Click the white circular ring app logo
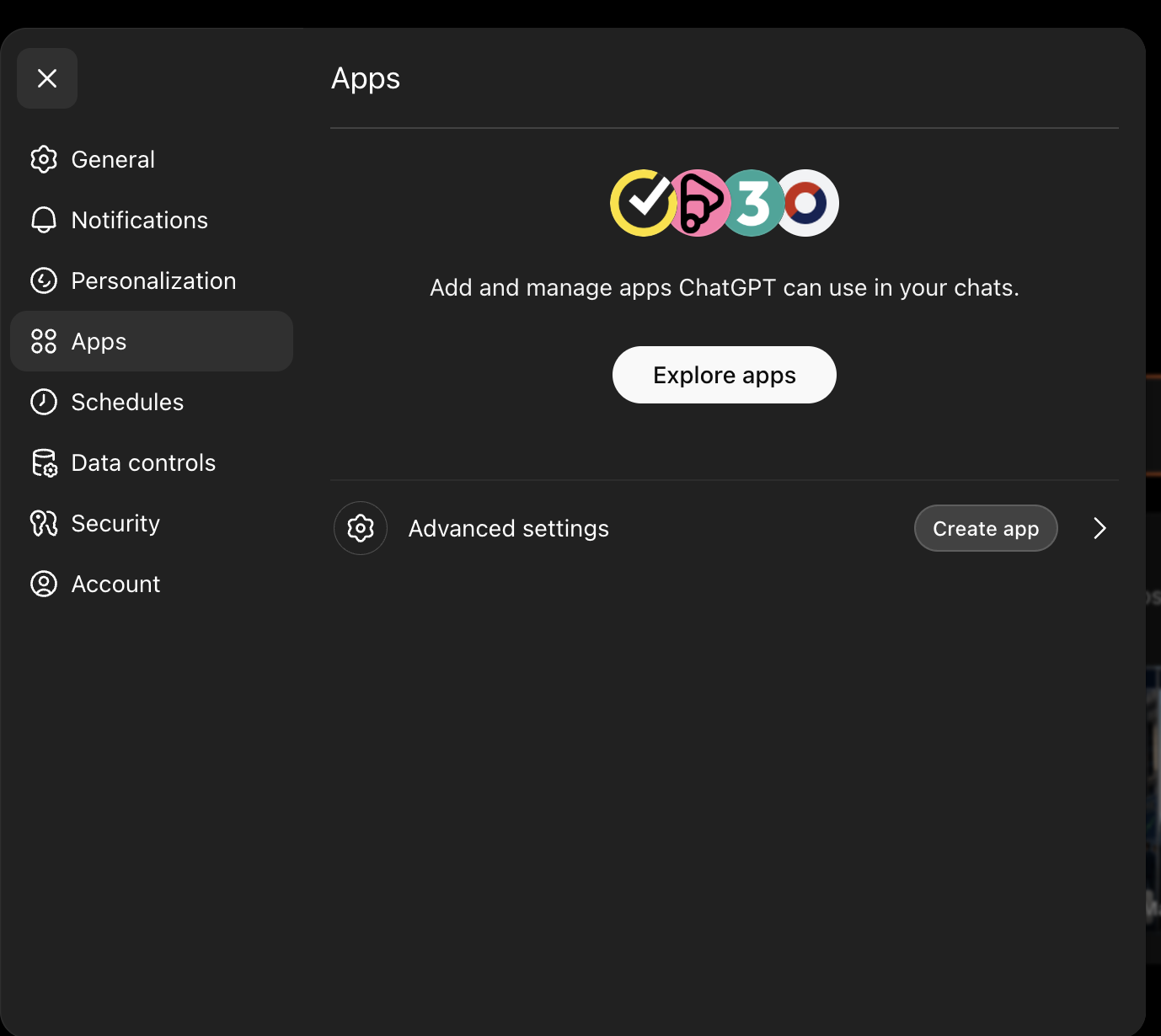The height and width of the screenshot is (1036, 1161). [x=806, y=203]
